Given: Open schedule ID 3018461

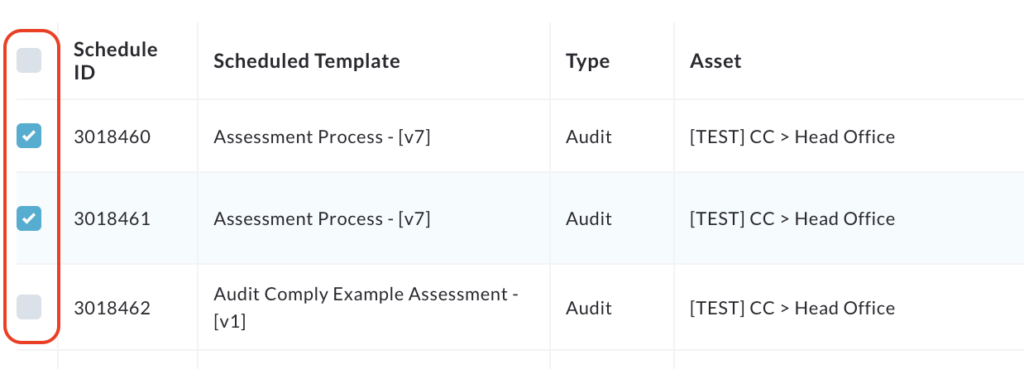Looking at the screenshot, I should pos(112,219).
